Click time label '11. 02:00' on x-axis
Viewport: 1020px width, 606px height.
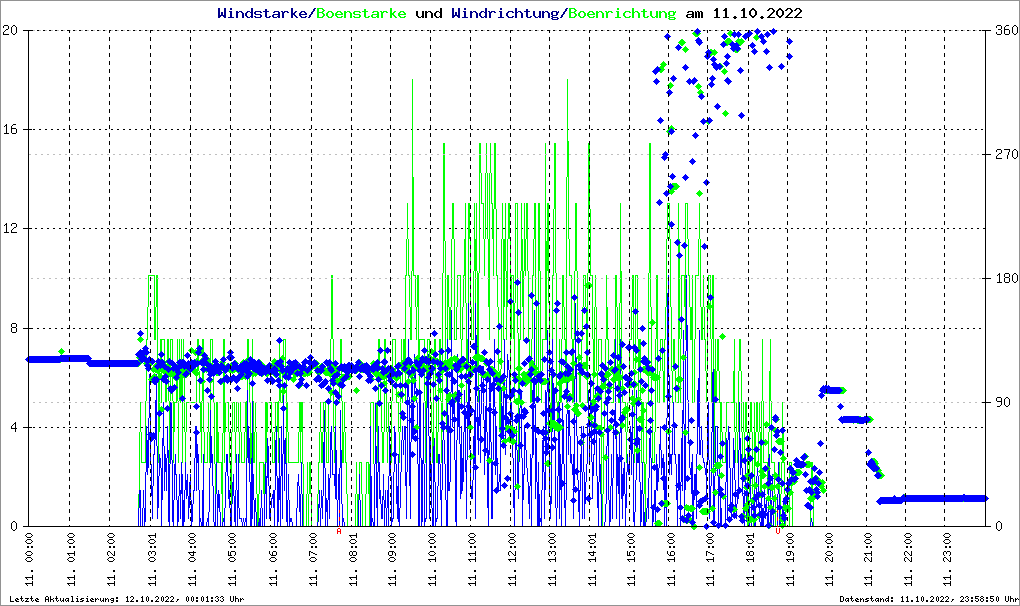pos(109,560)
